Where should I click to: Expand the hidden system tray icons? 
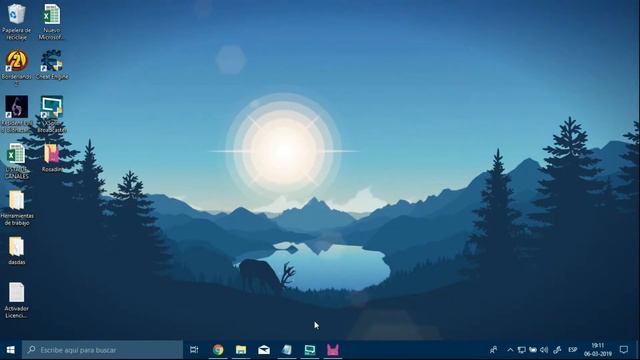point(510,350)
